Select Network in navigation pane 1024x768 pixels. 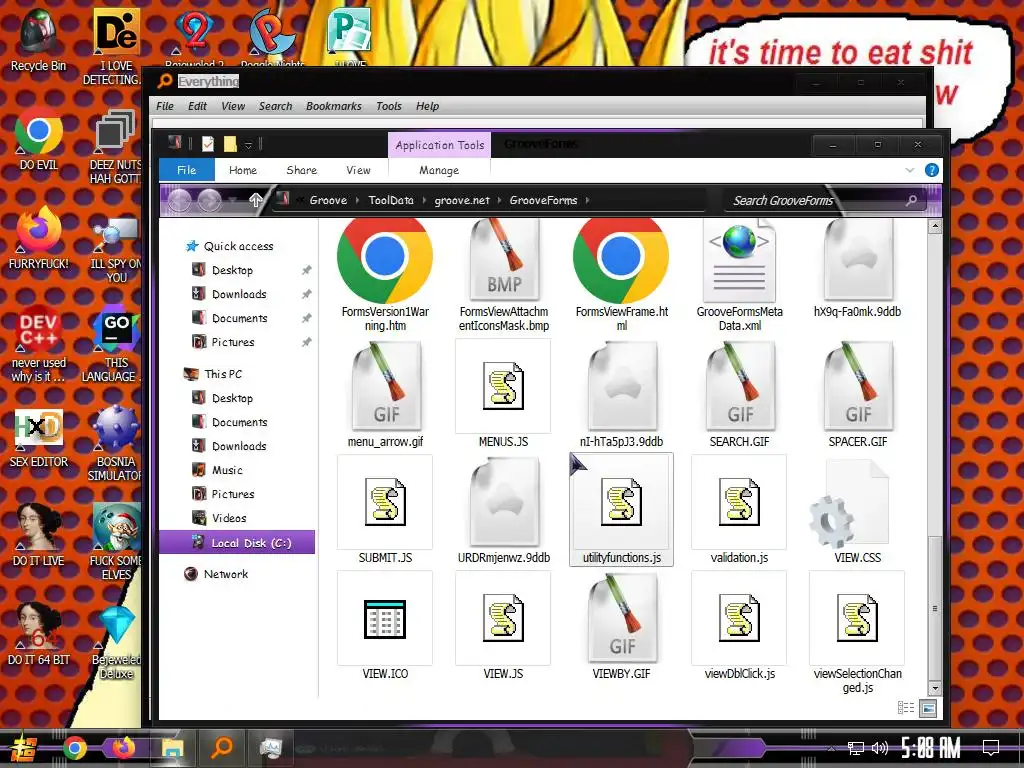[225, 574]
